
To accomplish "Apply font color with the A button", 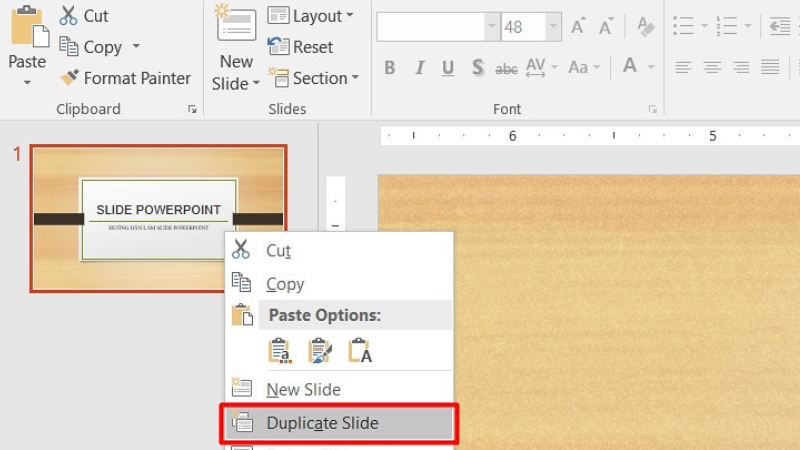I will [x=630, y=66].
